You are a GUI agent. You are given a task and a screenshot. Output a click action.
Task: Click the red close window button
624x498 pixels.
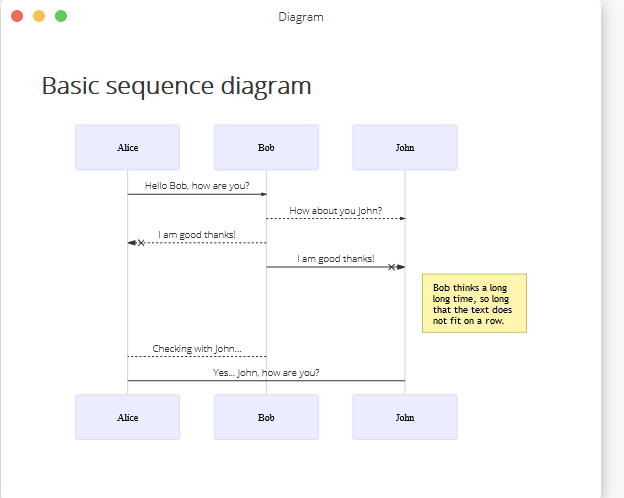pos(17,16)
